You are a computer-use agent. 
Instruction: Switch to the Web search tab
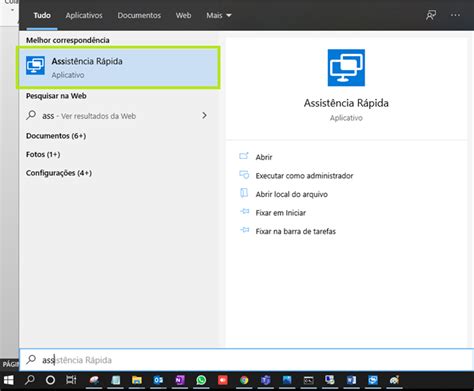coord(183,15)
